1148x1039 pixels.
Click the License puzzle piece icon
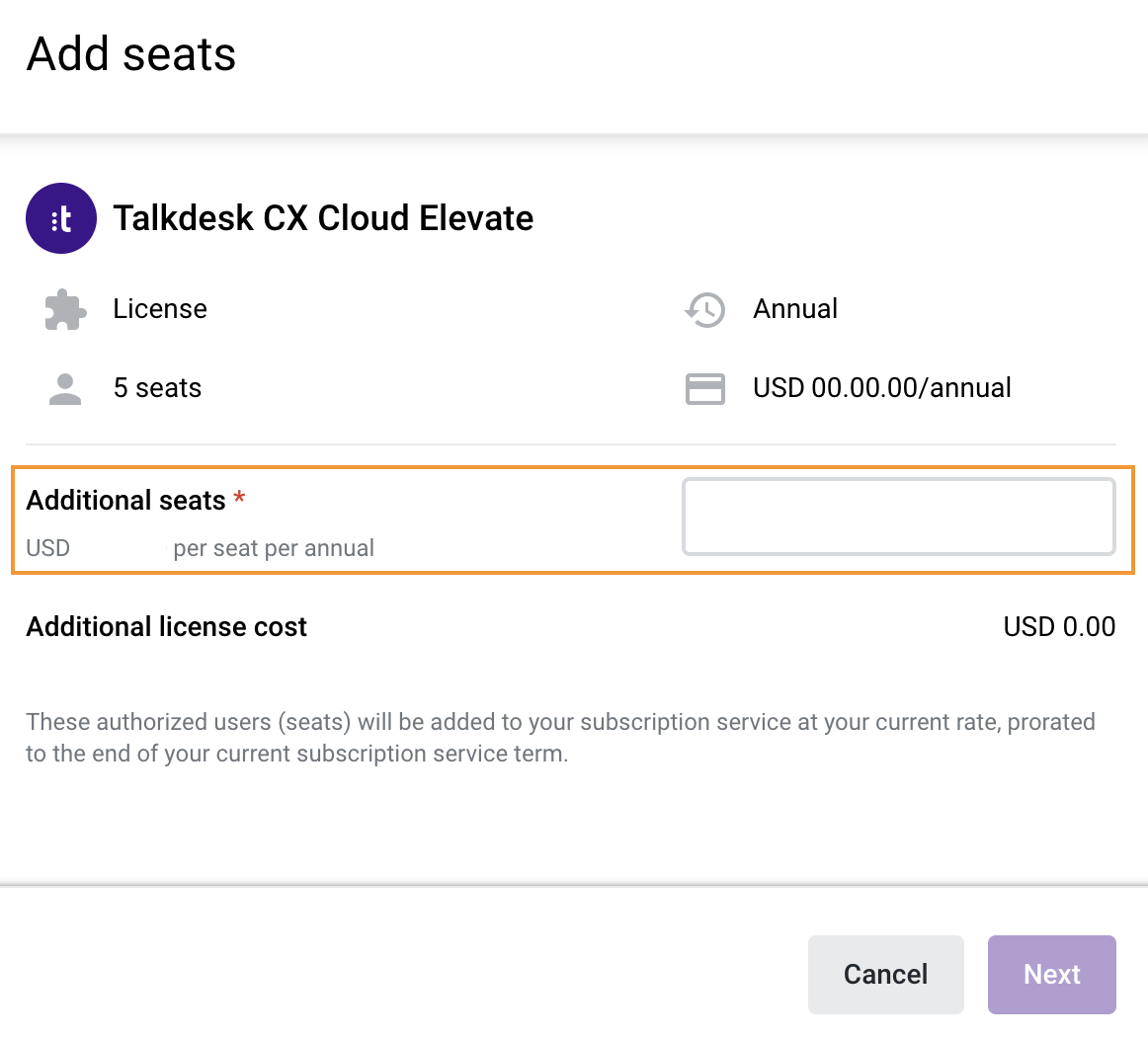click(x=65, y=309)
